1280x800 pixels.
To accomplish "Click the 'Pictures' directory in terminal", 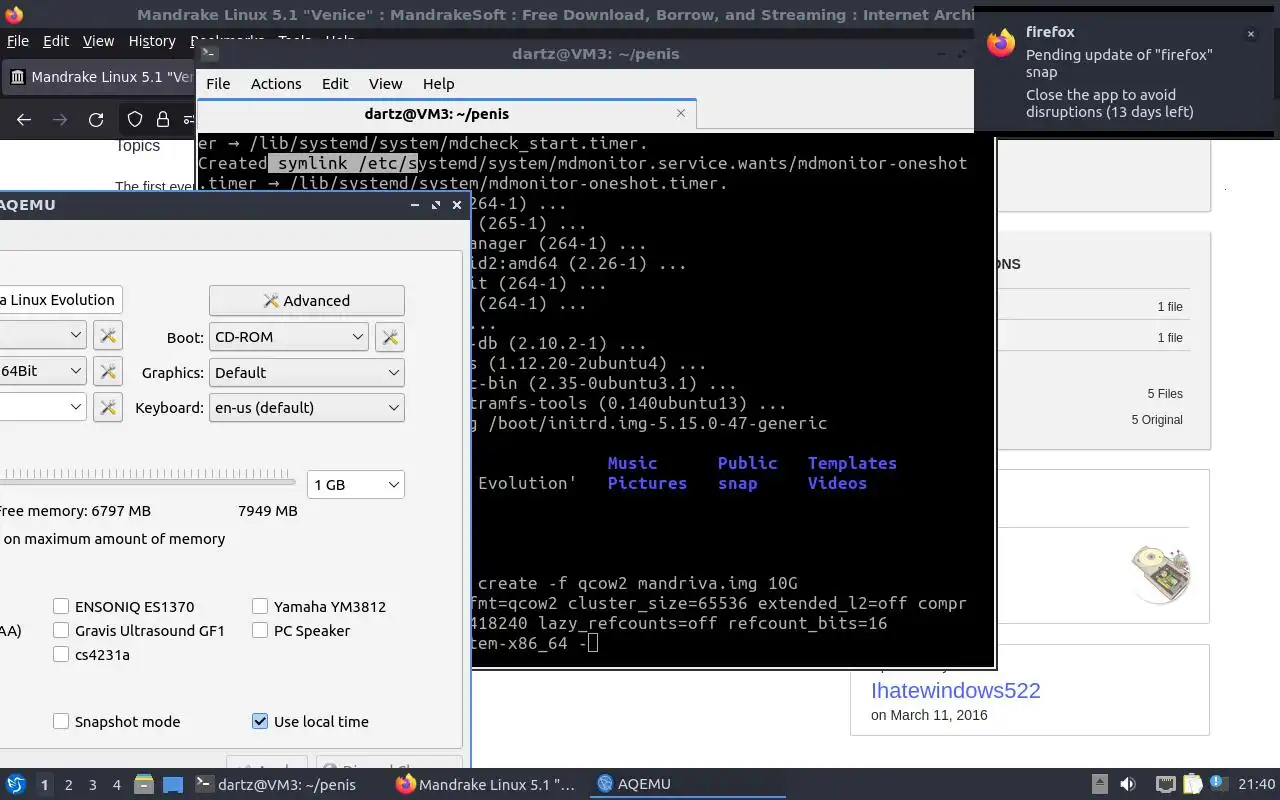I will tap(647, 483).
